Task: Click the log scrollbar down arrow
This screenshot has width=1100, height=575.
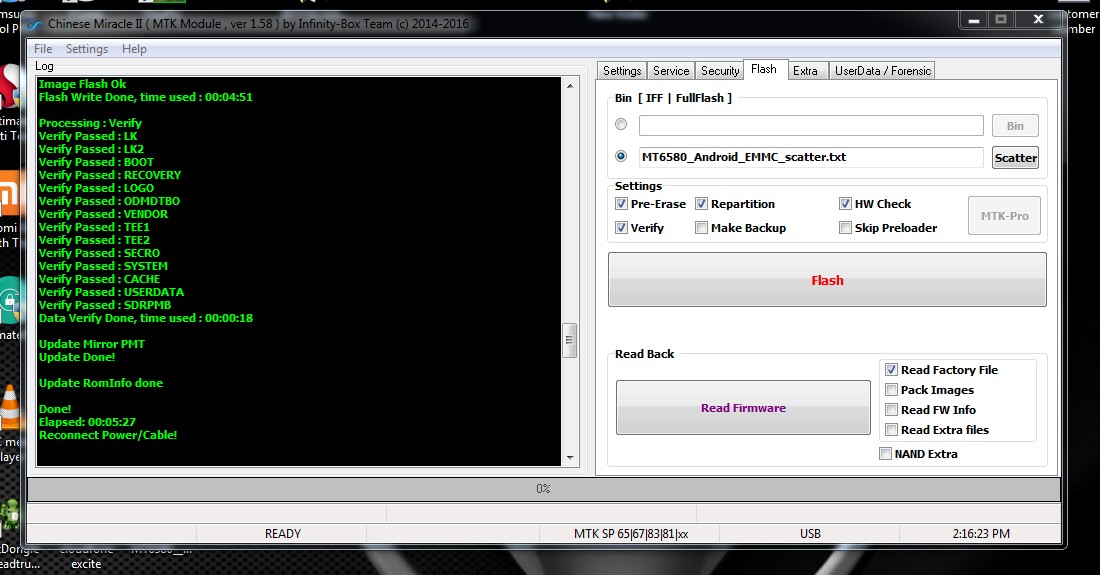Action: (570, 457)
